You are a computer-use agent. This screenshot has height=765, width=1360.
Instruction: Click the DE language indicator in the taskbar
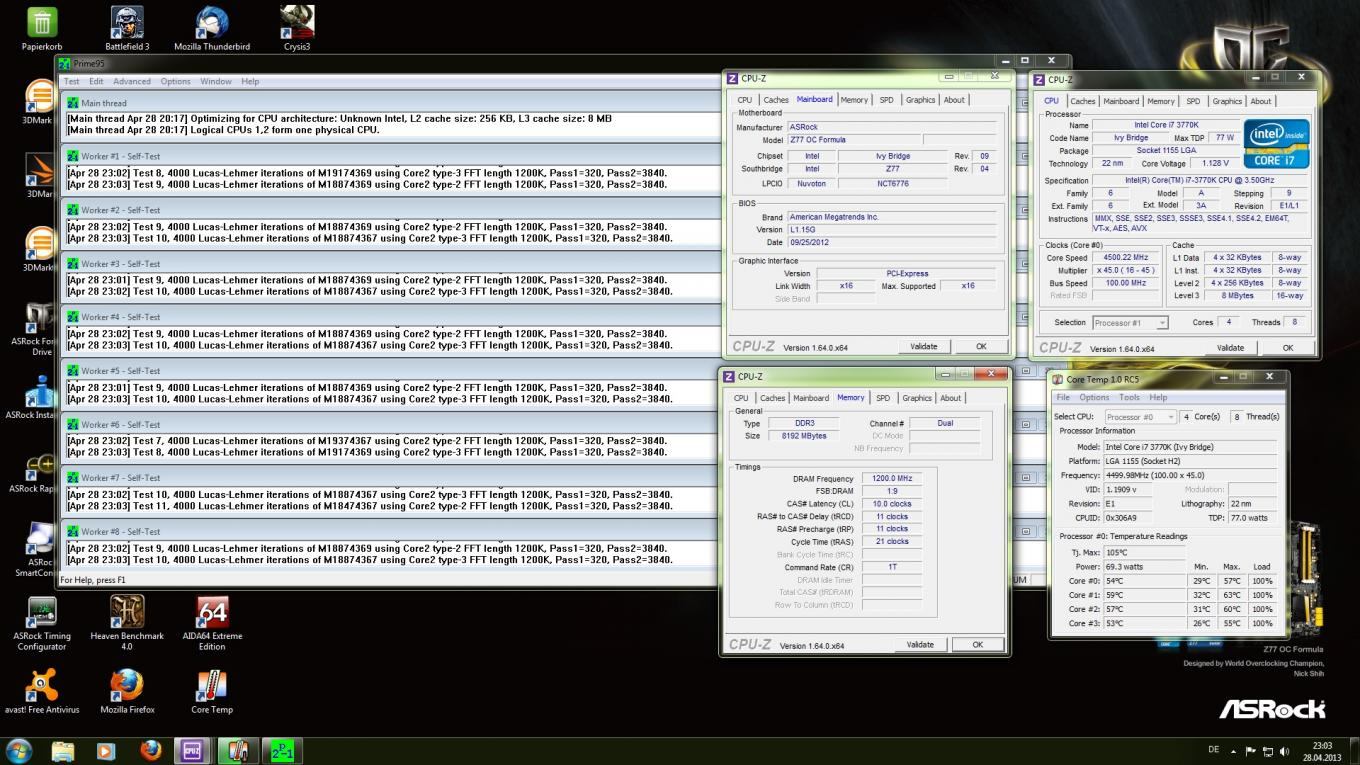coord(1213,750)
